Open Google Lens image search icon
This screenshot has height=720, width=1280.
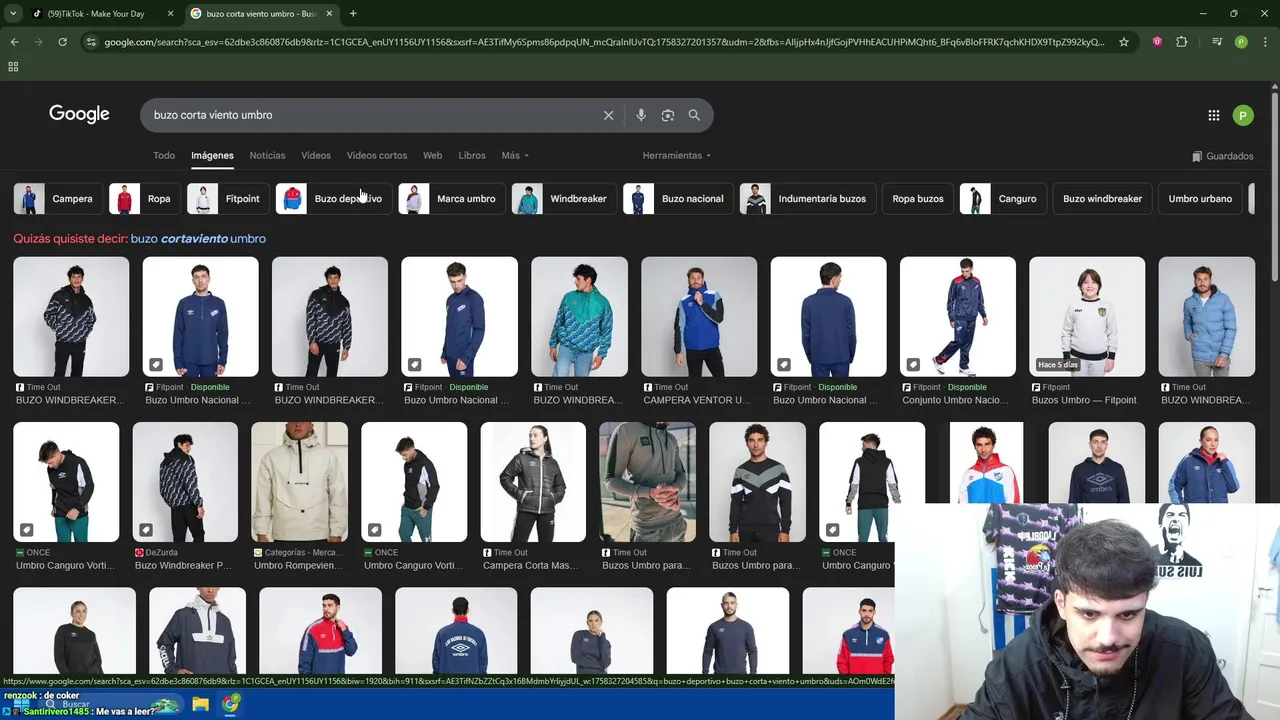668,115
